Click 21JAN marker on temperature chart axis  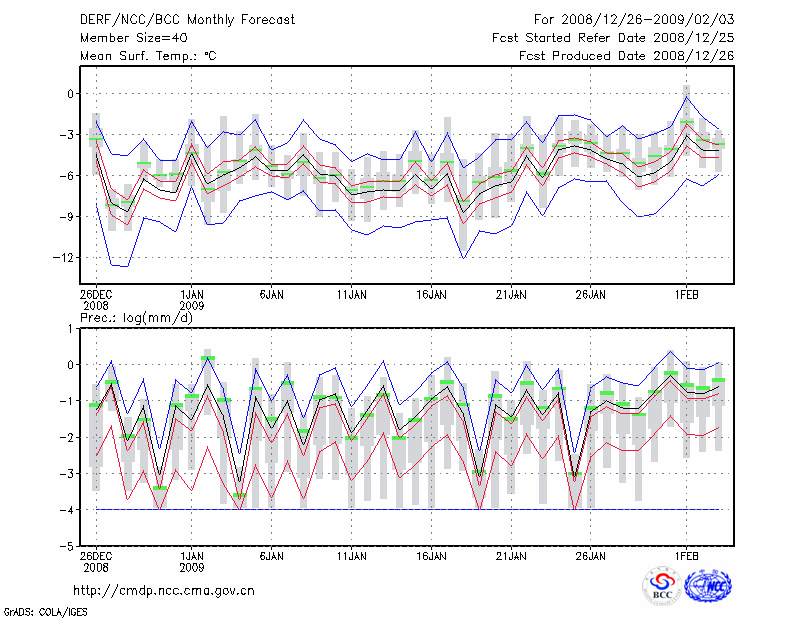(511, 295)
